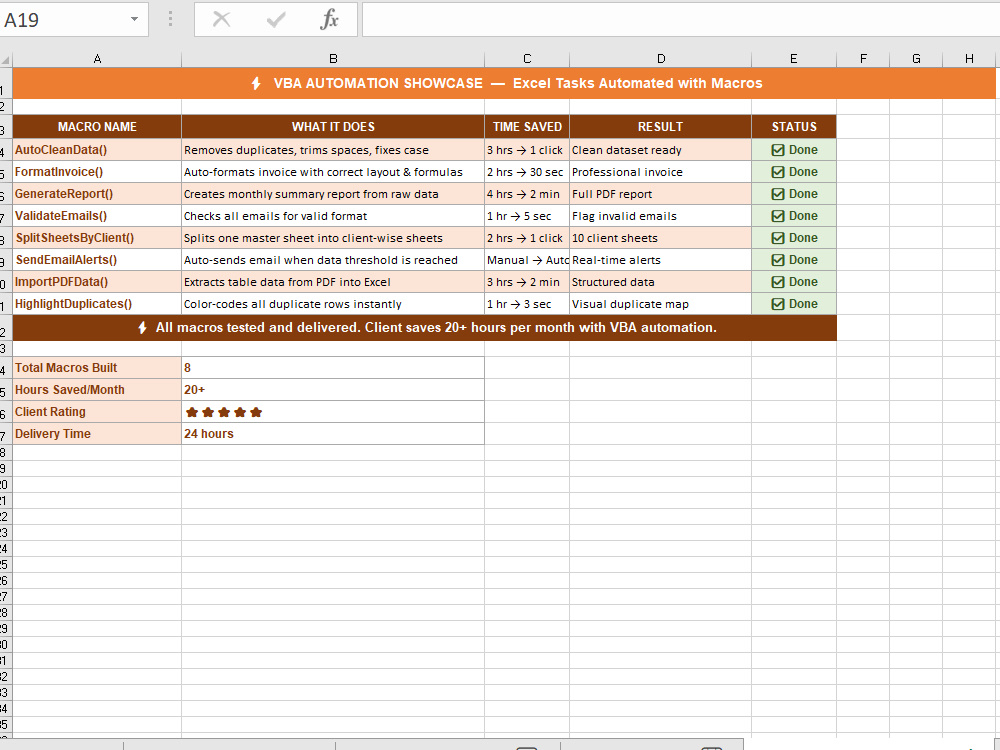This screenshot has width=1000, height=750.
Task: Click the Cancel (X) formula bar icon
Action: tap(221, 20)
